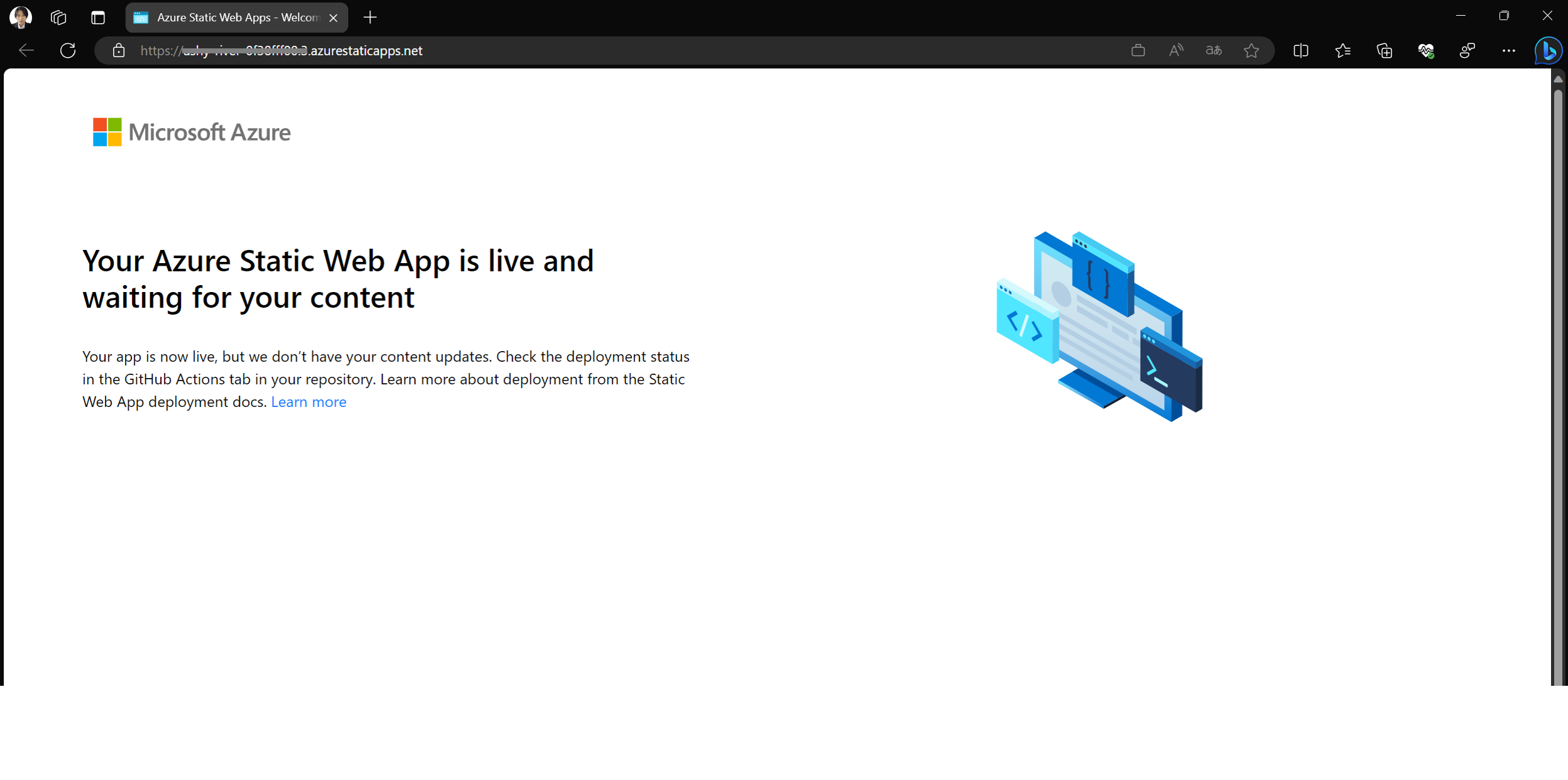Screen dimensions: 1568x780
Task: Click the back navigation arrow
Action: coord(26,50)
